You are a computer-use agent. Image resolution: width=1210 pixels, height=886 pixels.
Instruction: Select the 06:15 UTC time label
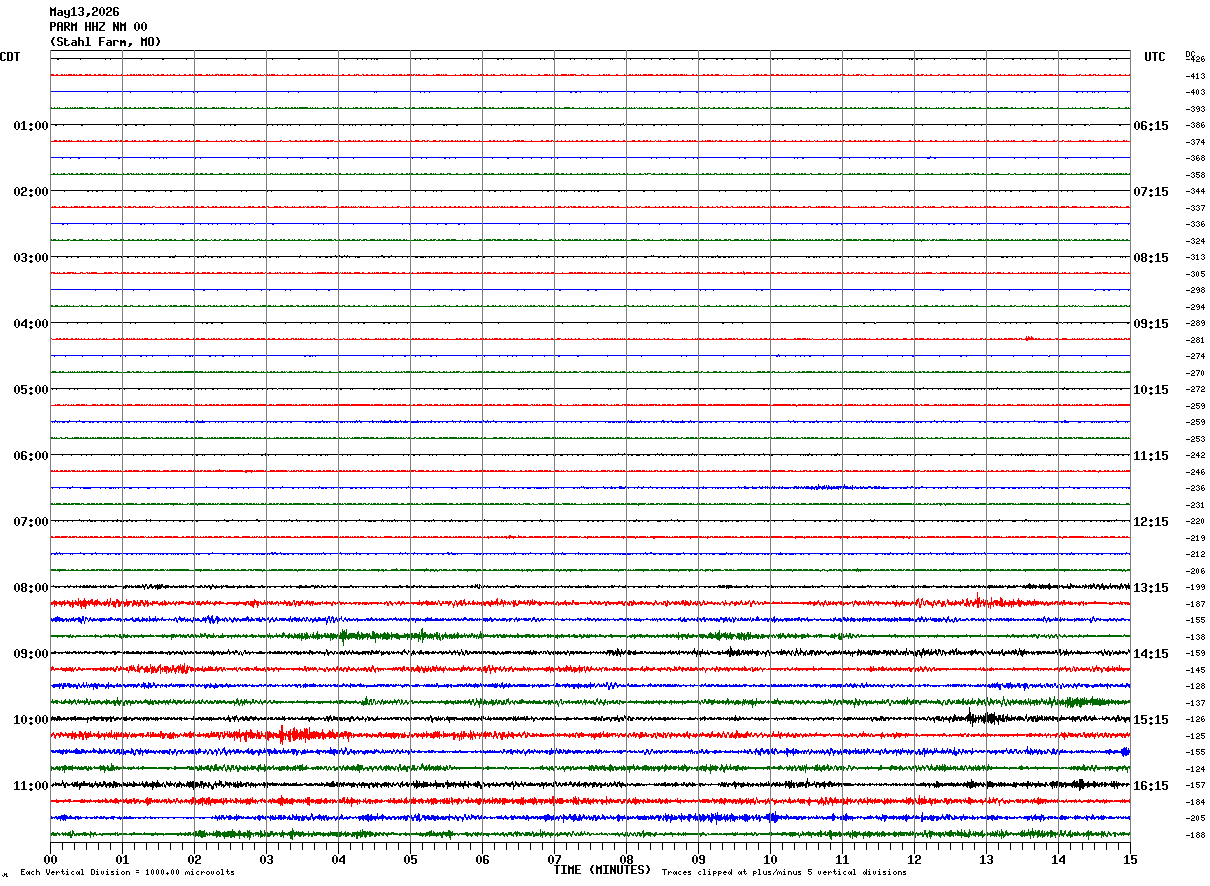pos(1151,126)
